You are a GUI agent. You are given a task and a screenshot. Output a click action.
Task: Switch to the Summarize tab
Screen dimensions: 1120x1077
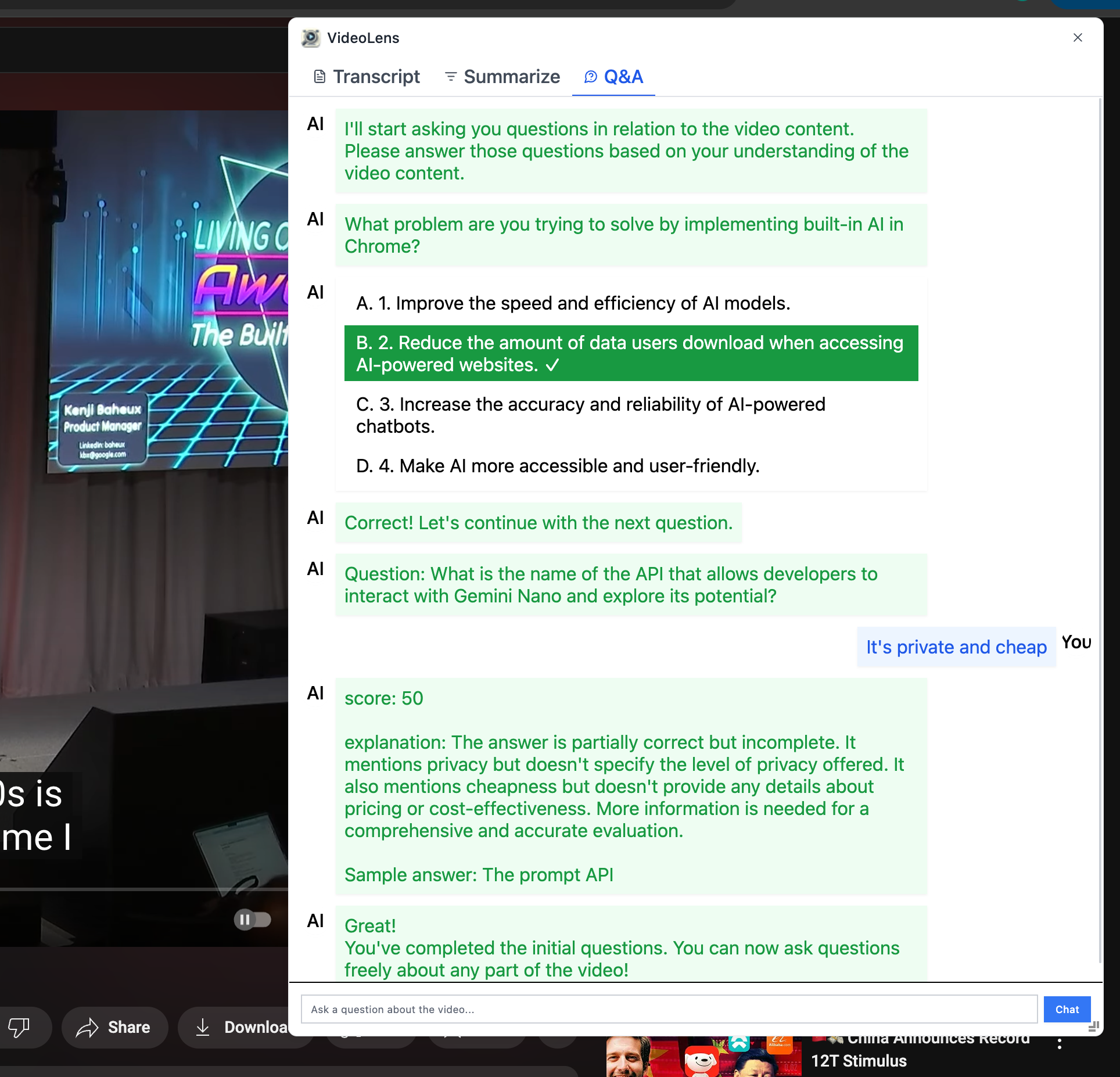pyautogui.click(x=502, y=77)
